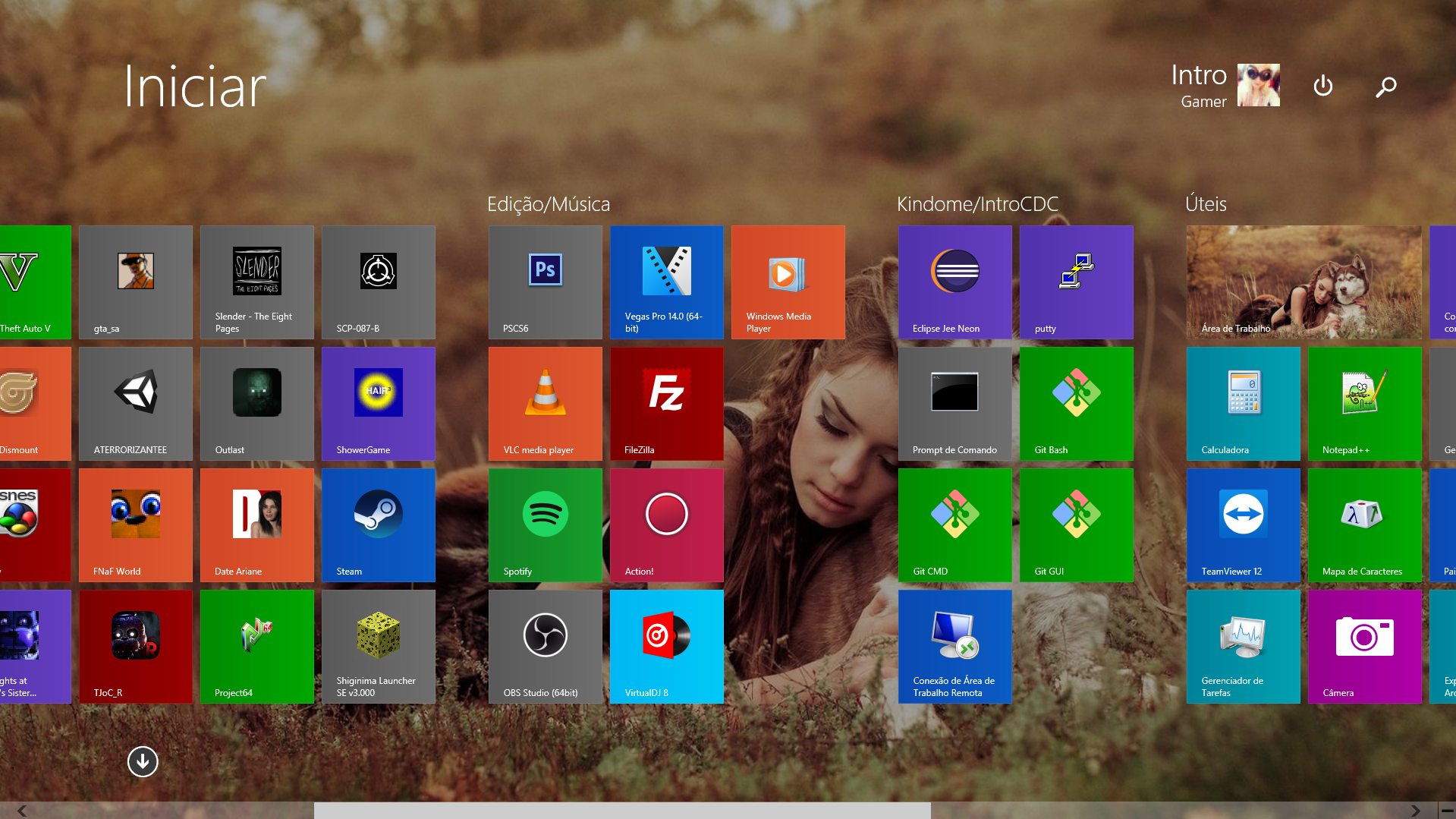The width and height of the screenshot is (1456, 819).
Task: Open Conexão de Área de Trabalho Remota
Action: 955,647
